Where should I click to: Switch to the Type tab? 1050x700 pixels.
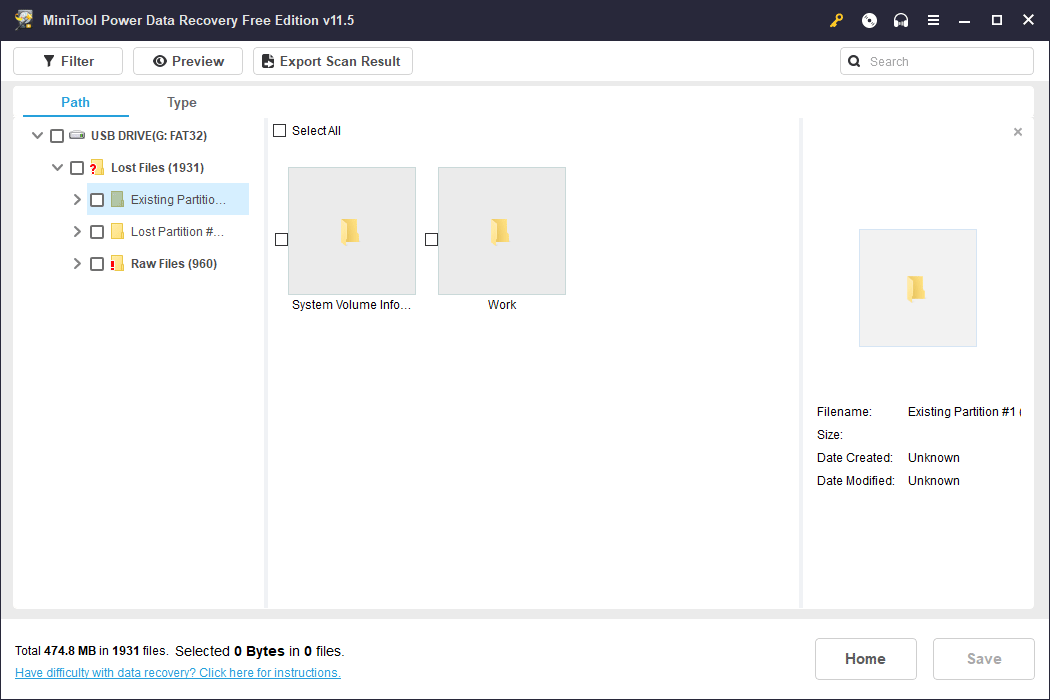(x=181, y=102)
